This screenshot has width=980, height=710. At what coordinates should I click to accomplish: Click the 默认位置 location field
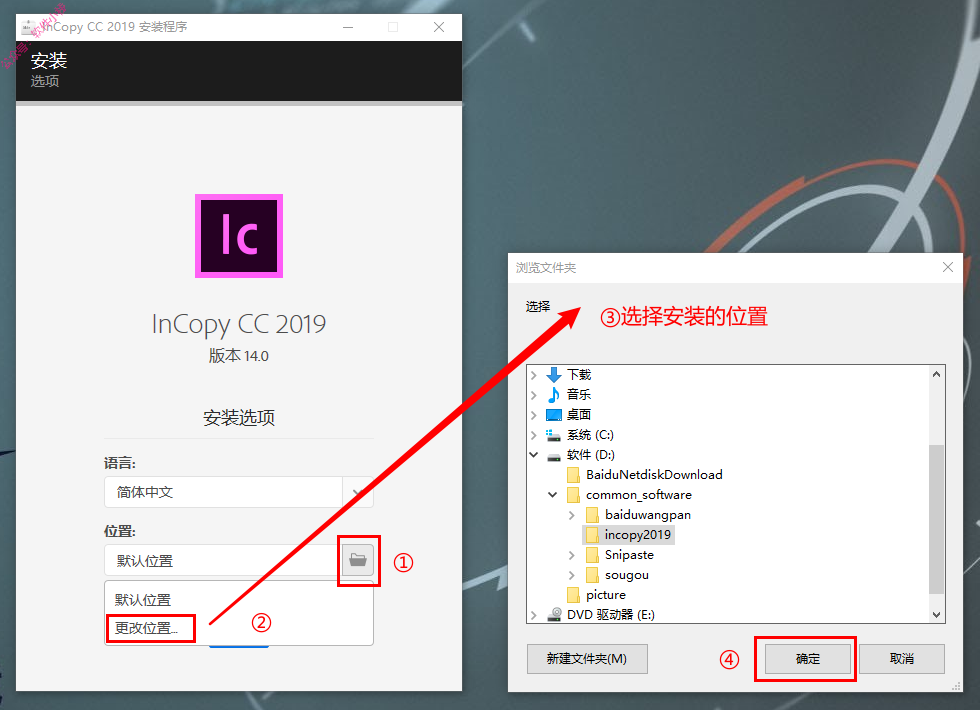tap(222, 560)
